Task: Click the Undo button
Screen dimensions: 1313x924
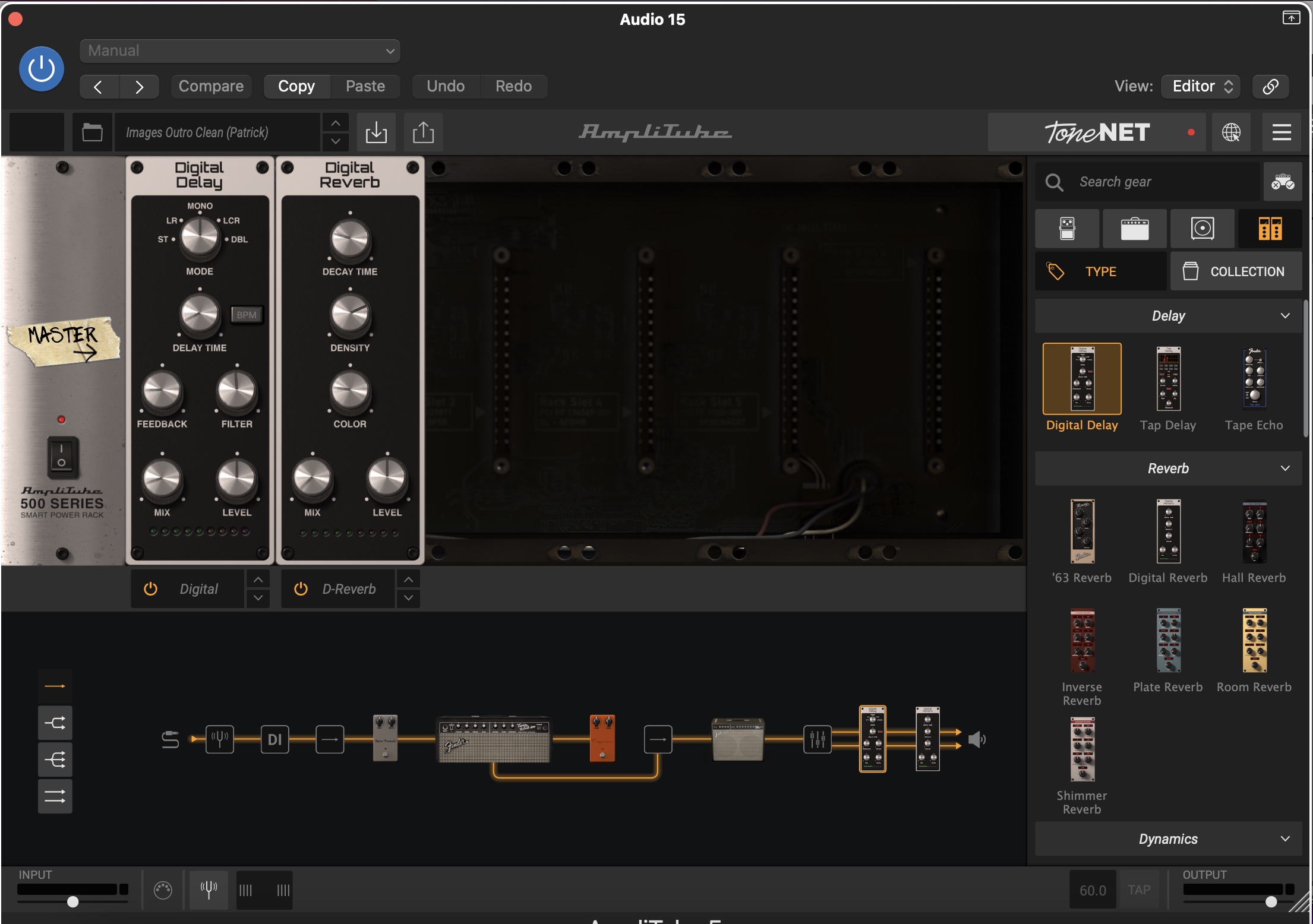Action: [446, 86]
